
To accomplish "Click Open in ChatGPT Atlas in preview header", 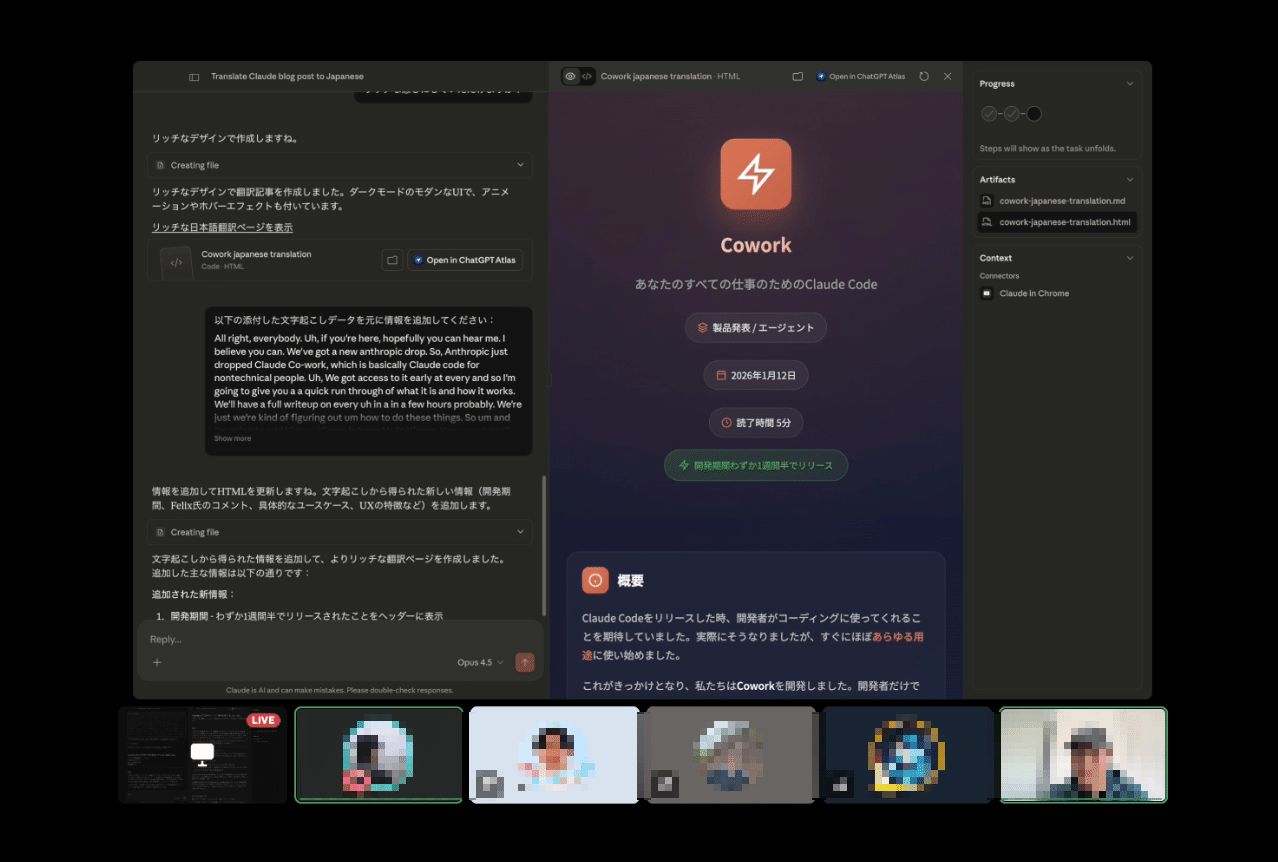I will click(860, 76).
